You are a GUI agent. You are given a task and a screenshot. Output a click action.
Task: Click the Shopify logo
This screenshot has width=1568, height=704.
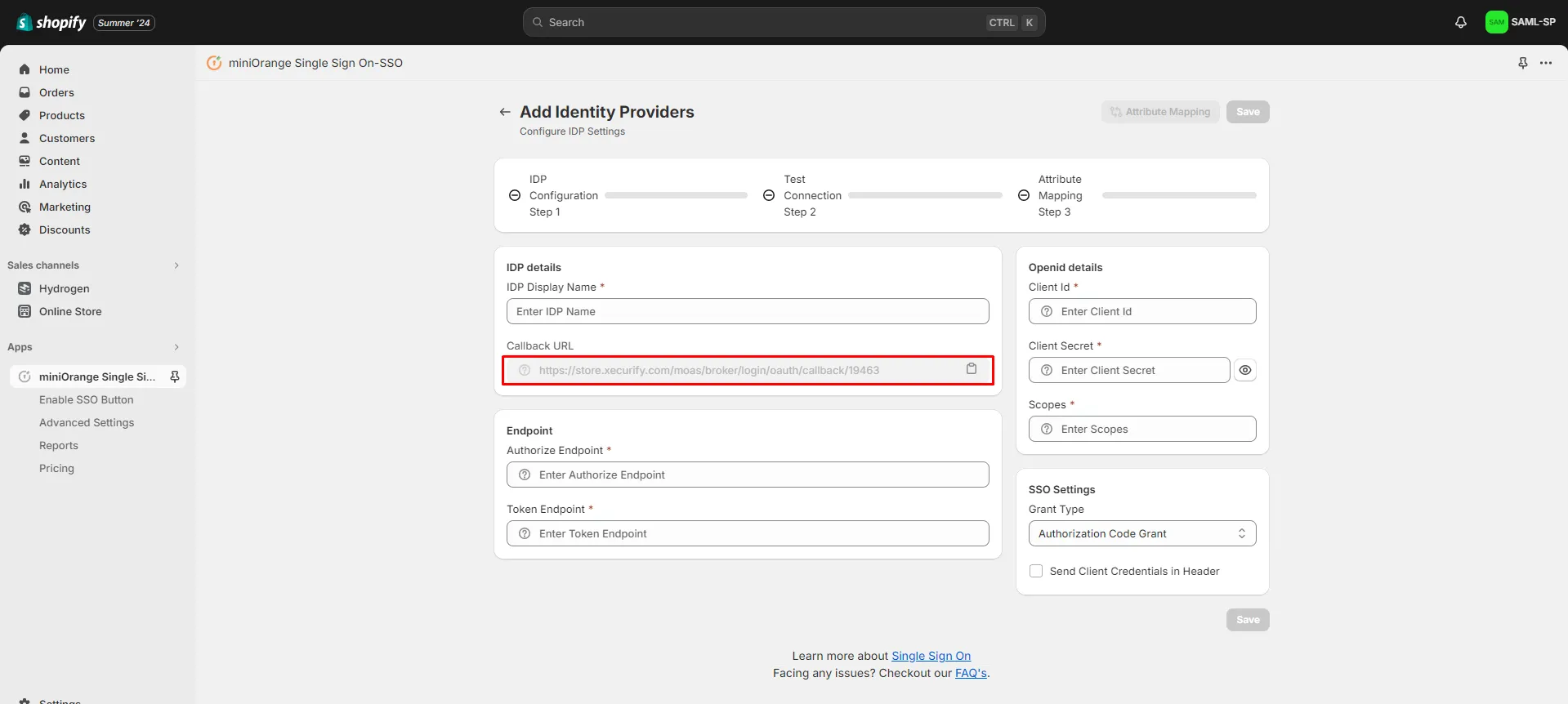tap(51, 22)
